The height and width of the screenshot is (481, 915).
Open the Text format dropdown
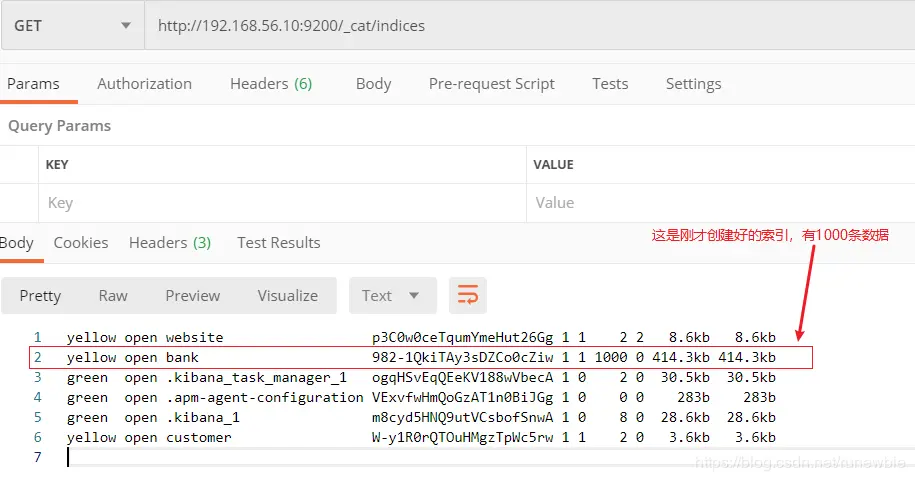(x=391, y=295)
